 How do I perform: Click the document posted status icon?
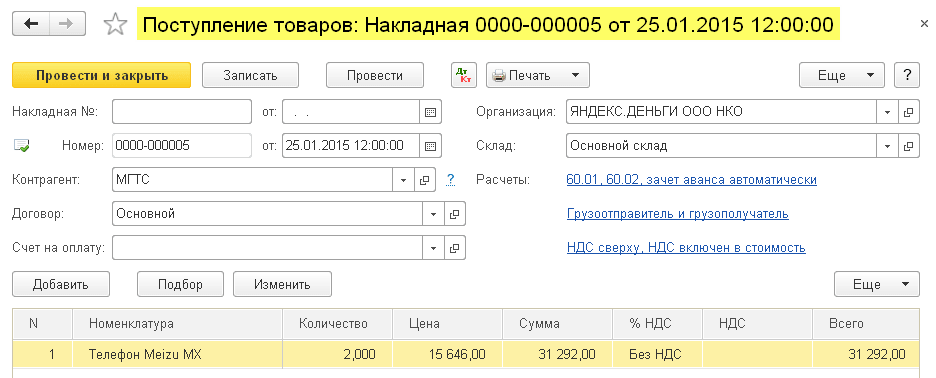click(x=21, y=145)
